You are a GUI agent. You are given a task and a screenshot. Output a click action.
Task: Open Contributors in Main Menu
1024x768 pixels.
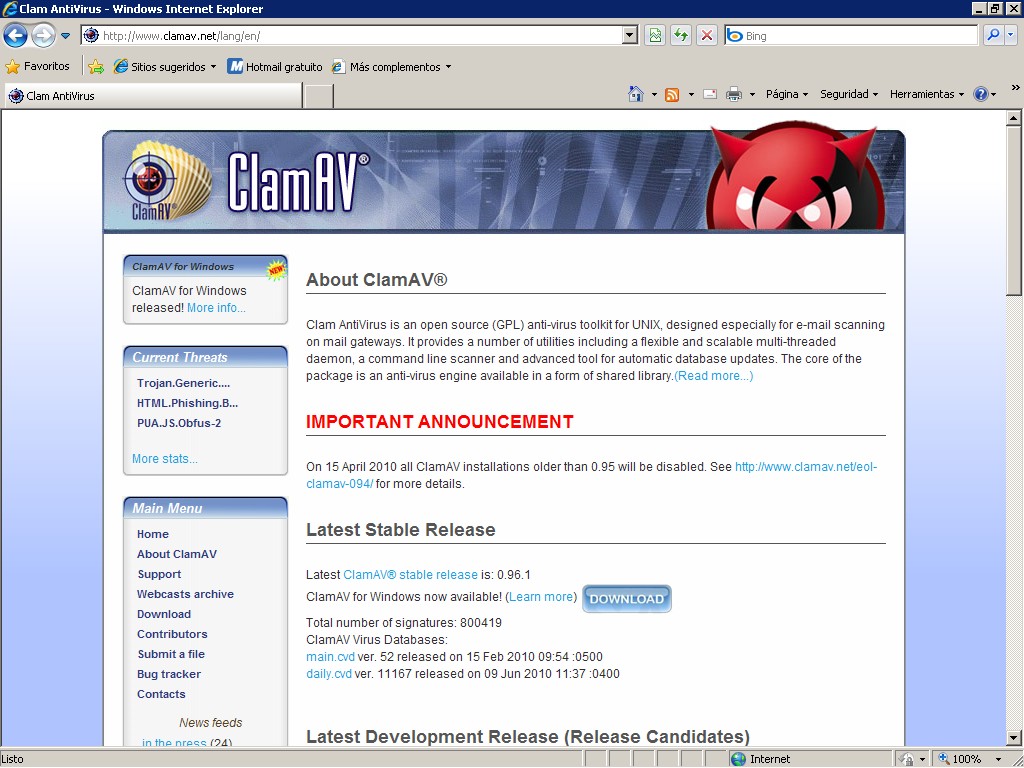[172, 634]
